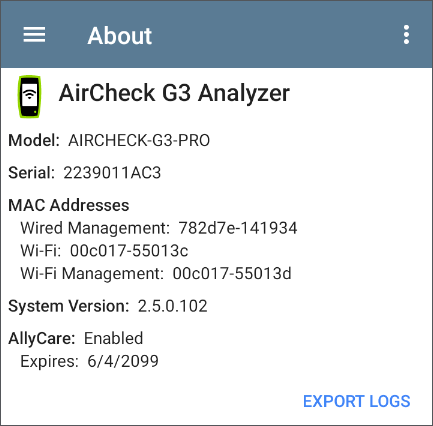Screen dimensions: 433x426
Task: Click the AllyCare label
Action: click(x=42, y=338)
